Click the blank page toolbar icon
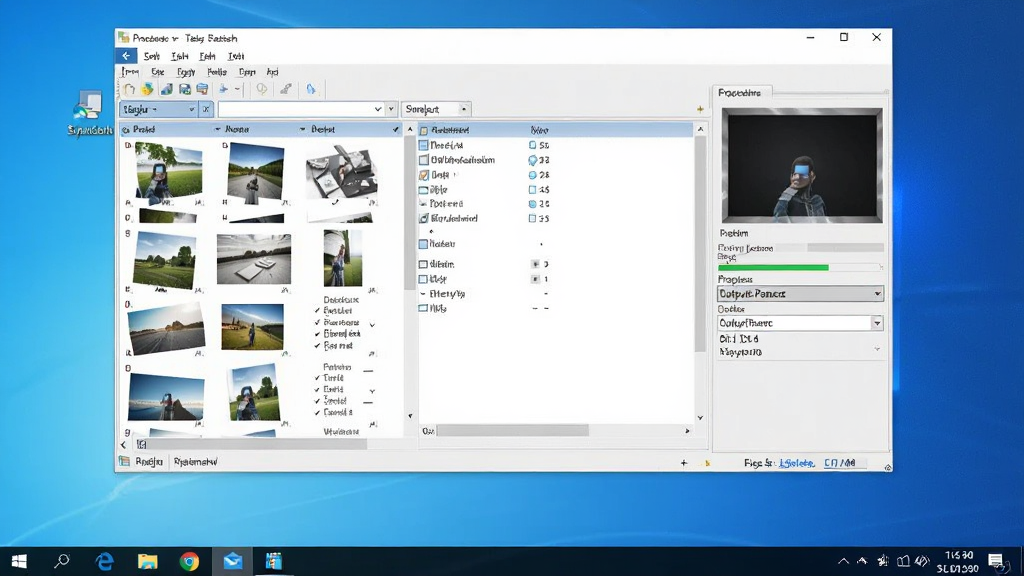The height and width of the screenshot is (576, 1024). click(x=129, y=89)
